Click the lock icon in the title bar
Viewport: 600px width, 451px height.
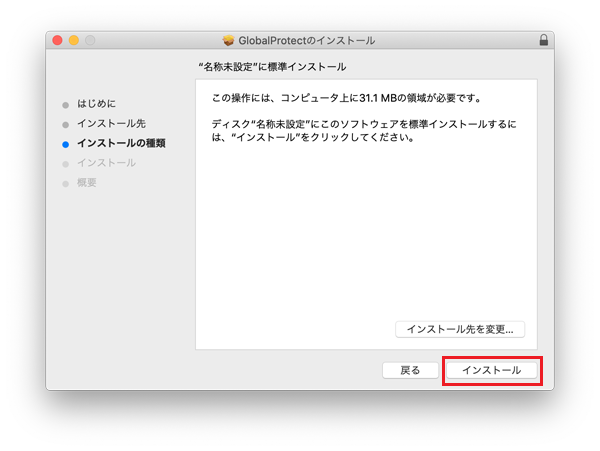(543, 40)
